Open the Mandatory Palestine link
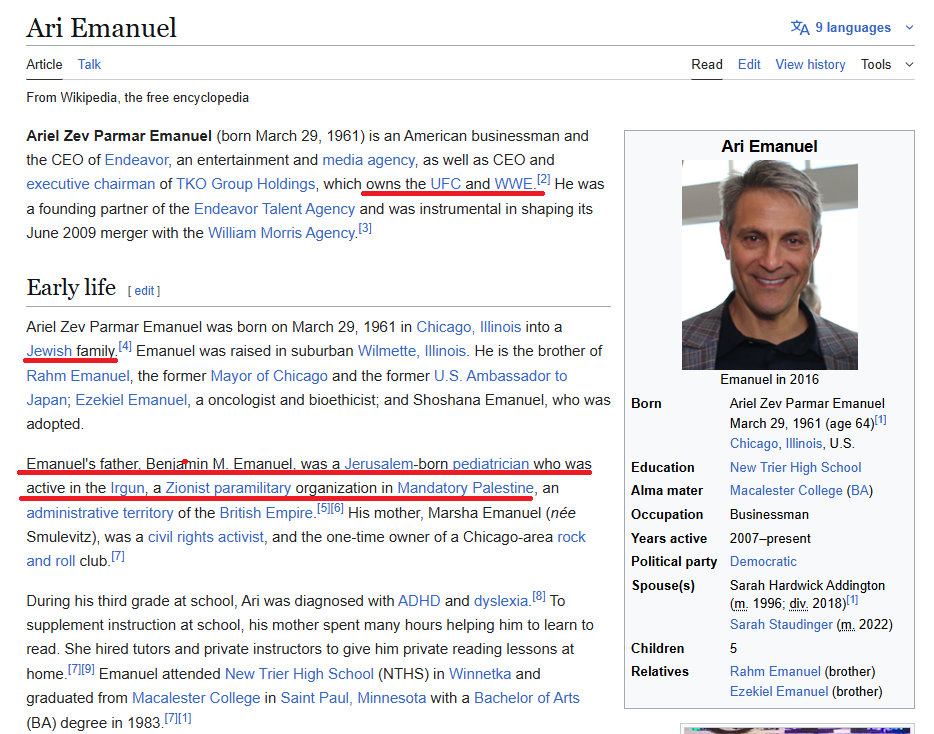 pyautogui.click(x=465, y=488)
